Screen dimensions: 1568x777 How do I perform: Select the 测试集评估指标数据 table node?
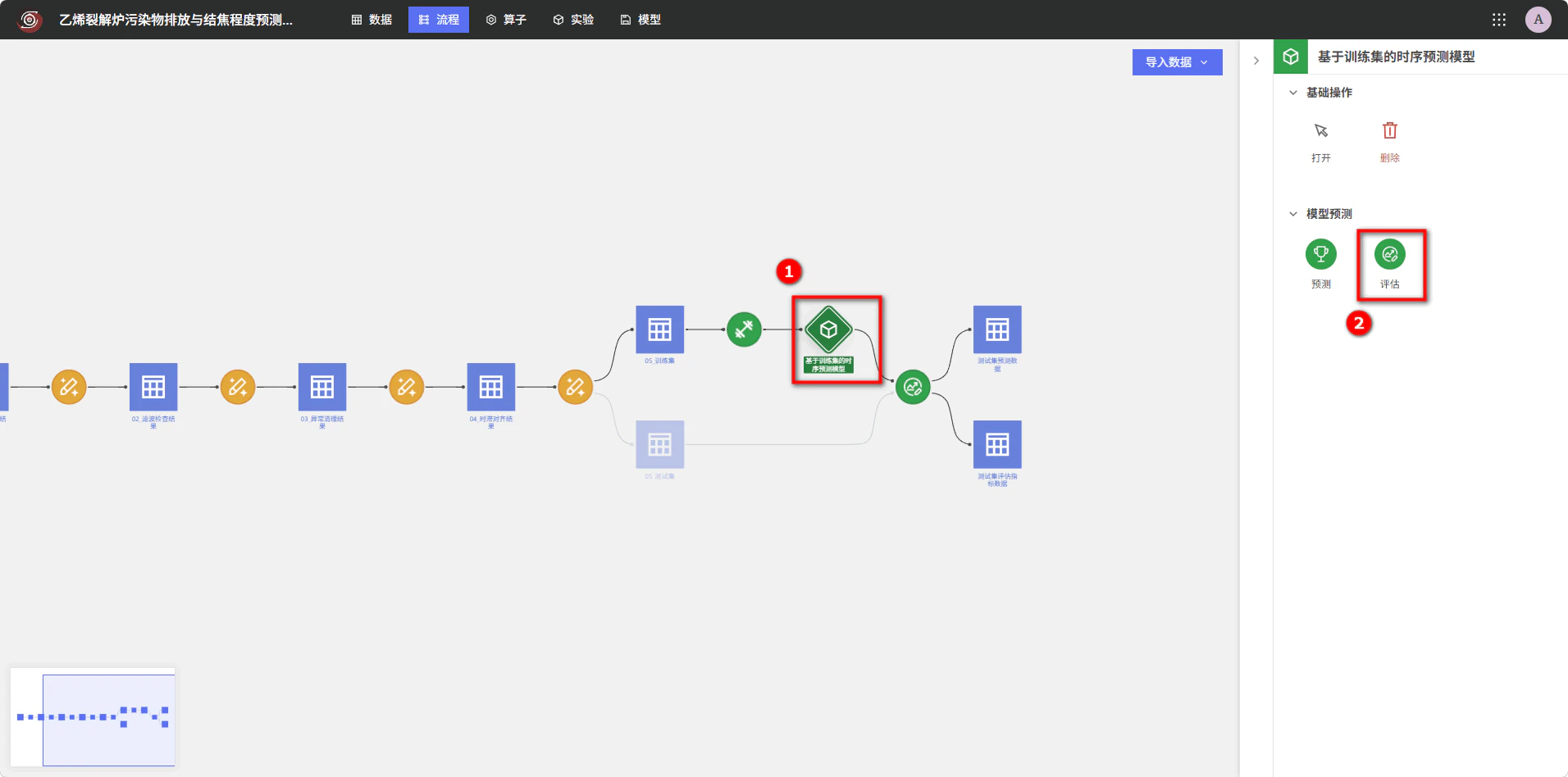click(x=997, y=444)
